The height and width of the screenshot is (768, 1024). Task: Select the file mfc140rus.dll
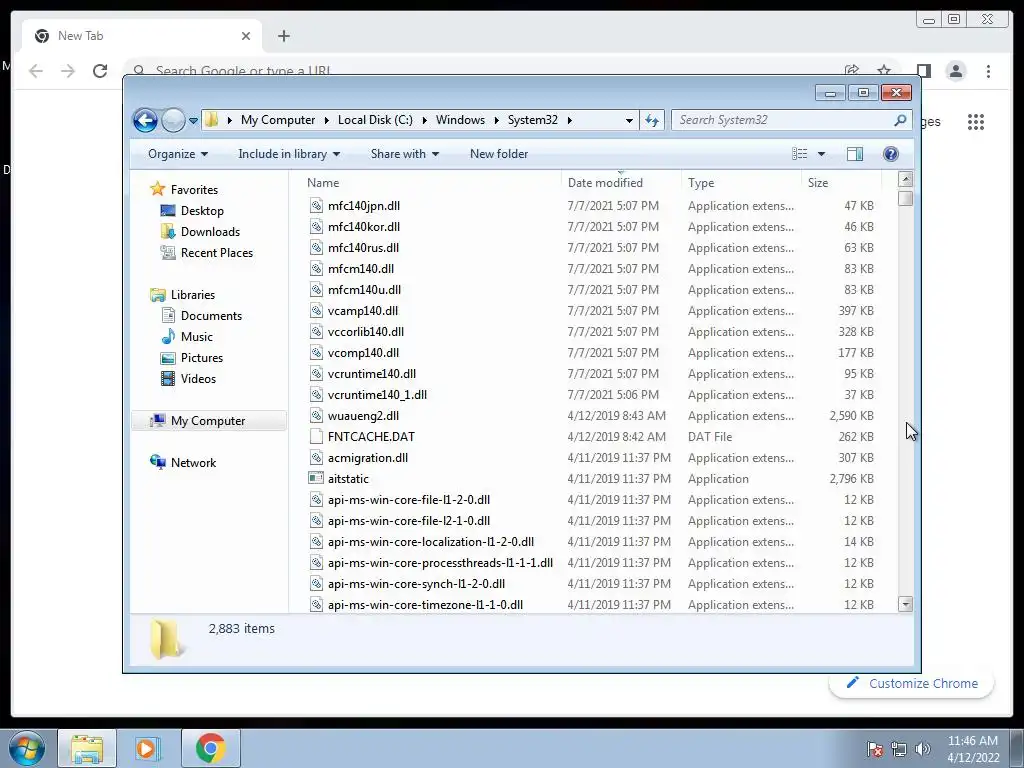363,248
